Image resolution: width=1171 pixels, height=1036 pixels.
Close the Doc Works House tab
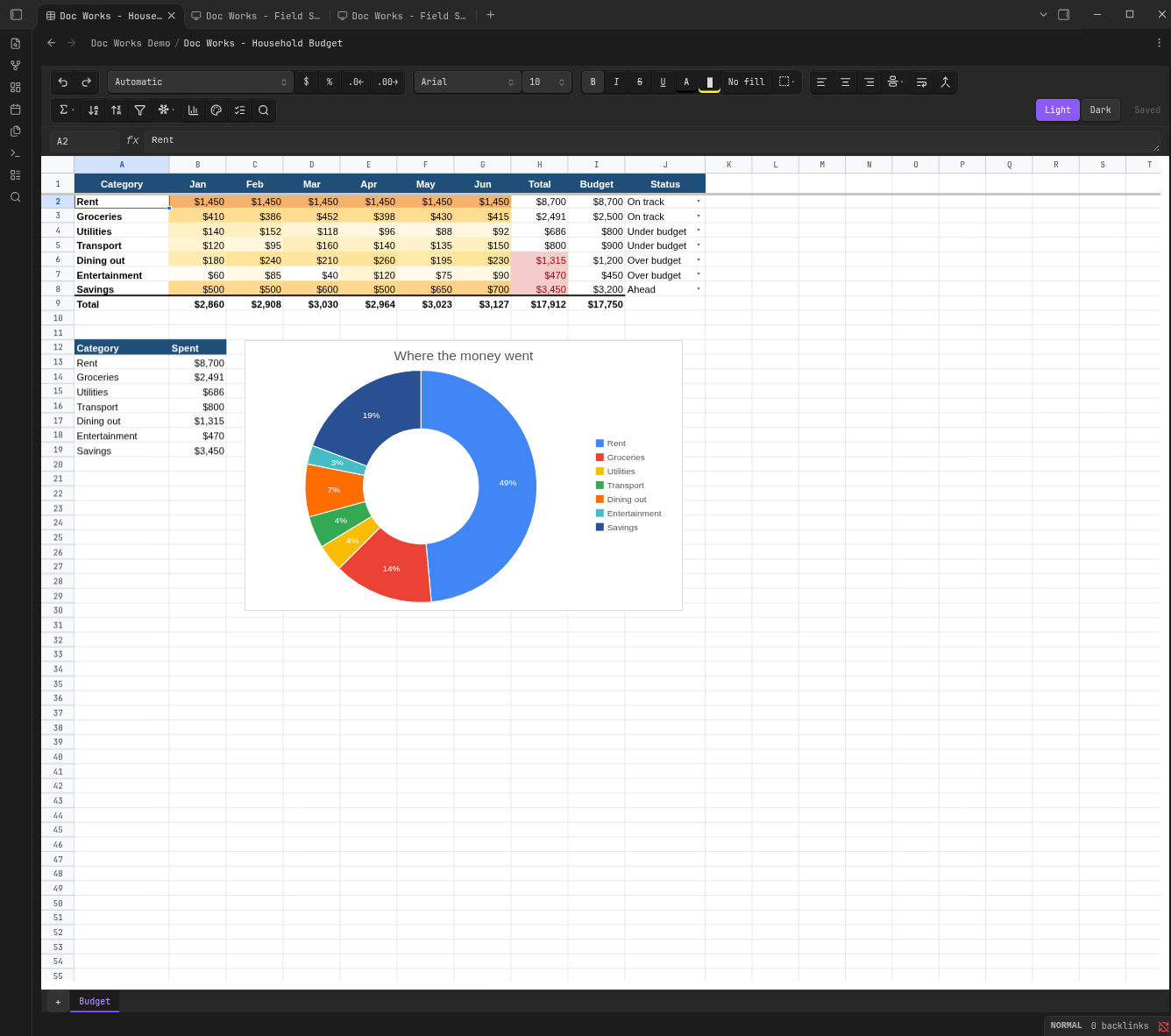172,16
